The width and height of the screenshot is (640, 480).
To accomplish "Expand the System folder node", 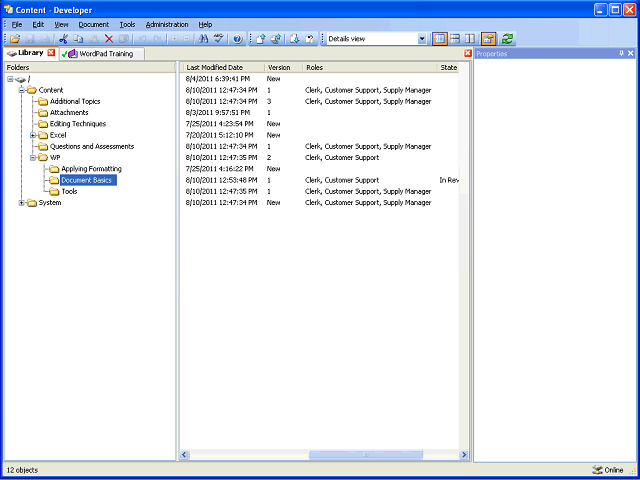I will [x=22, y=203].
